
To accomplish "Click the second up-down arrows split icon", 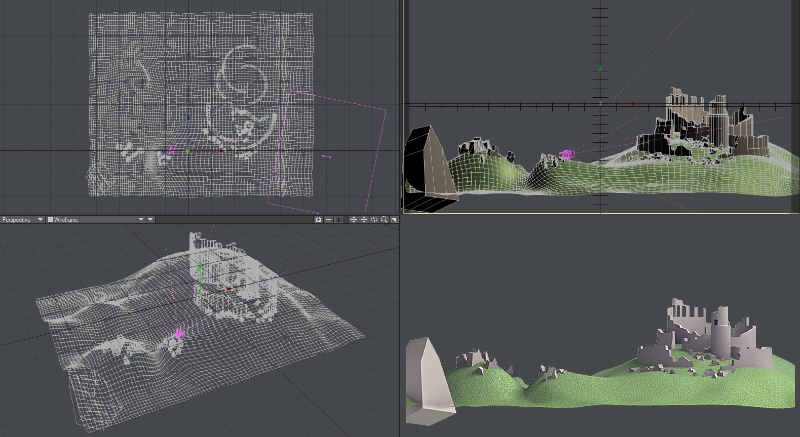I will (x=363, y=219).
